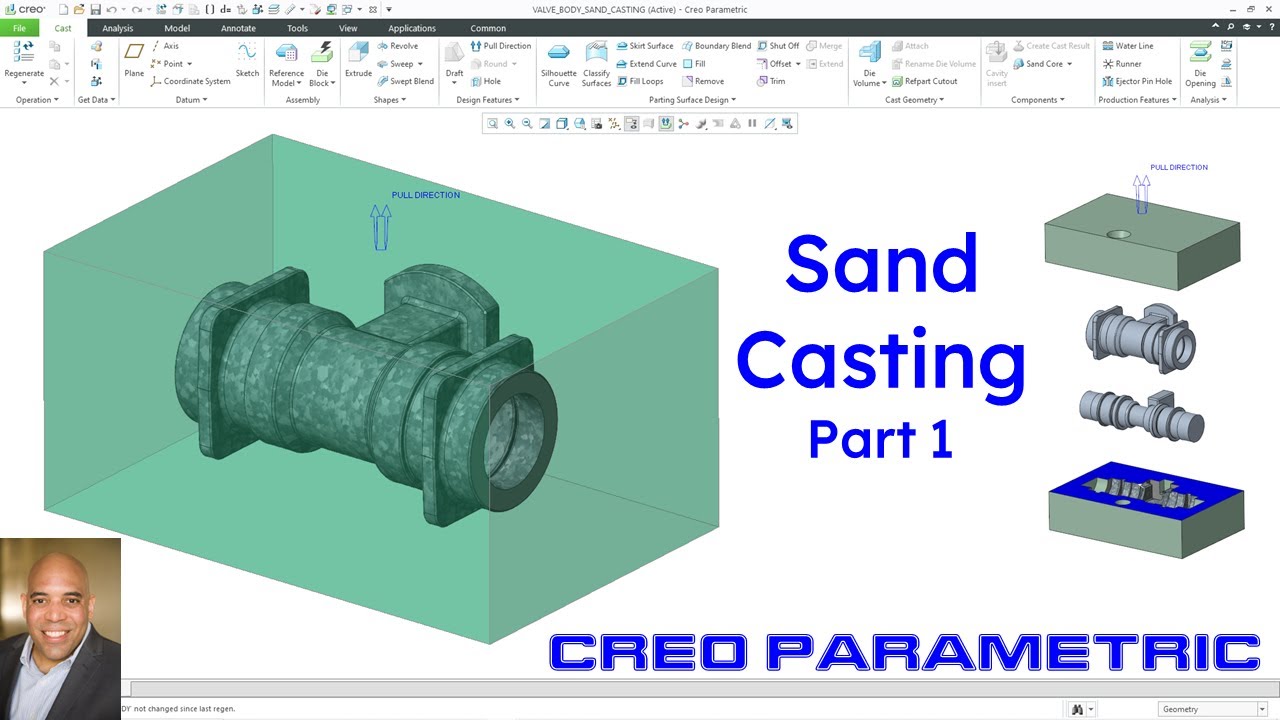Select the Shut Off tool
This screenshot has width=1280, height=720.
point(778,46)
